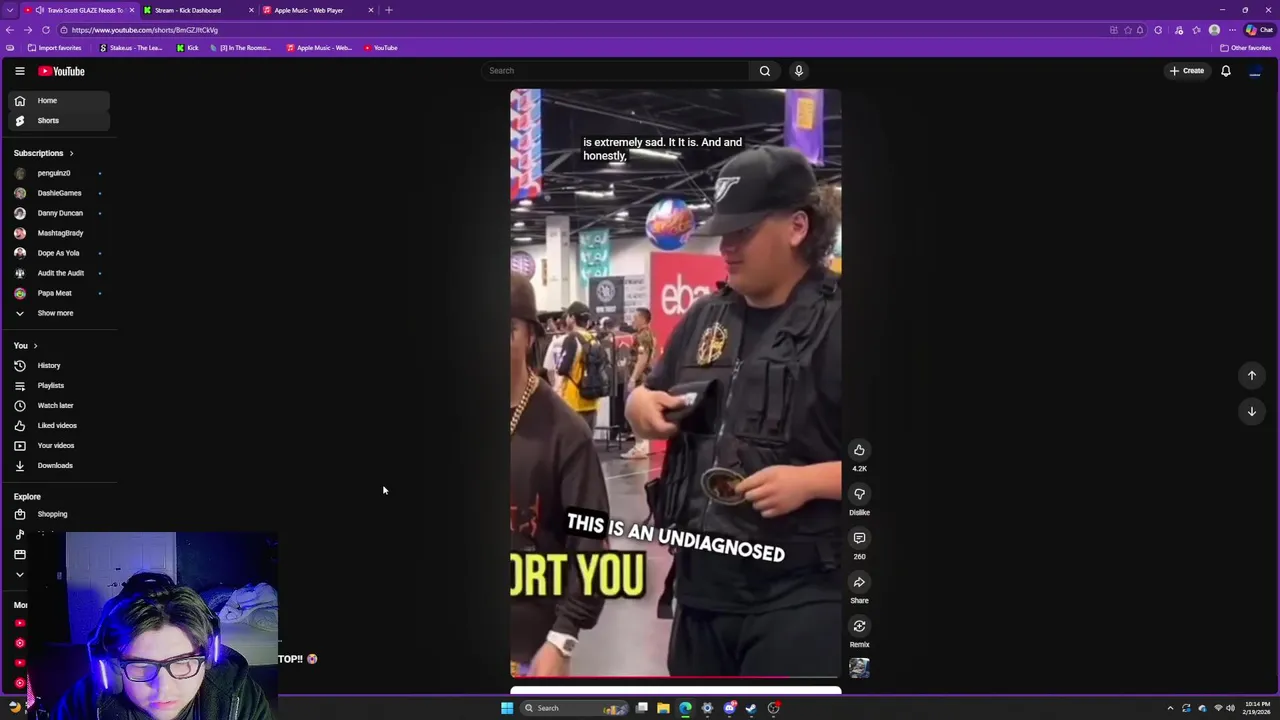Open YouTube notifications bell
This screenshot has width=1280, height=720.
(x=1225, y=71)
